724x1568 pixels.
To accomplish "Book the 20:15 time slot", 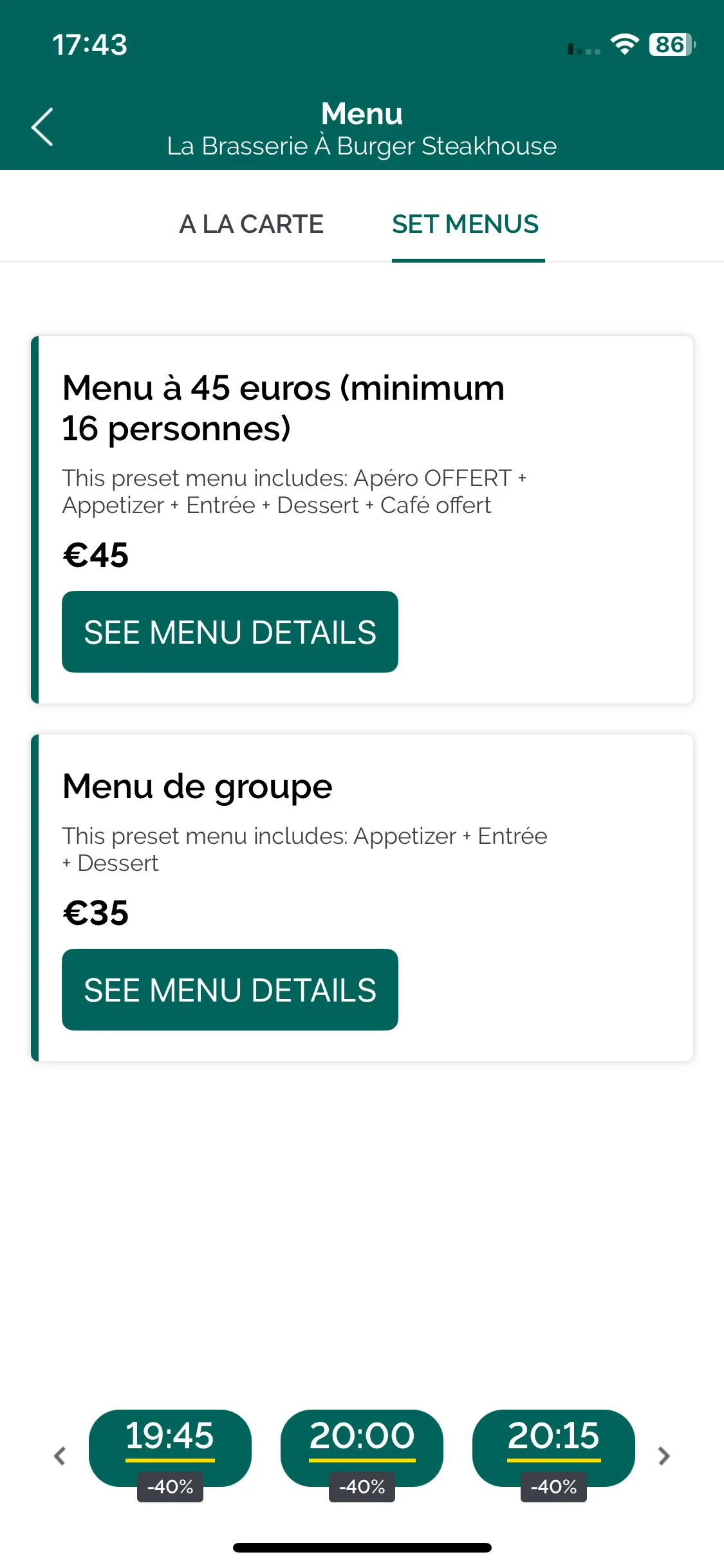I will (553, 1448).
